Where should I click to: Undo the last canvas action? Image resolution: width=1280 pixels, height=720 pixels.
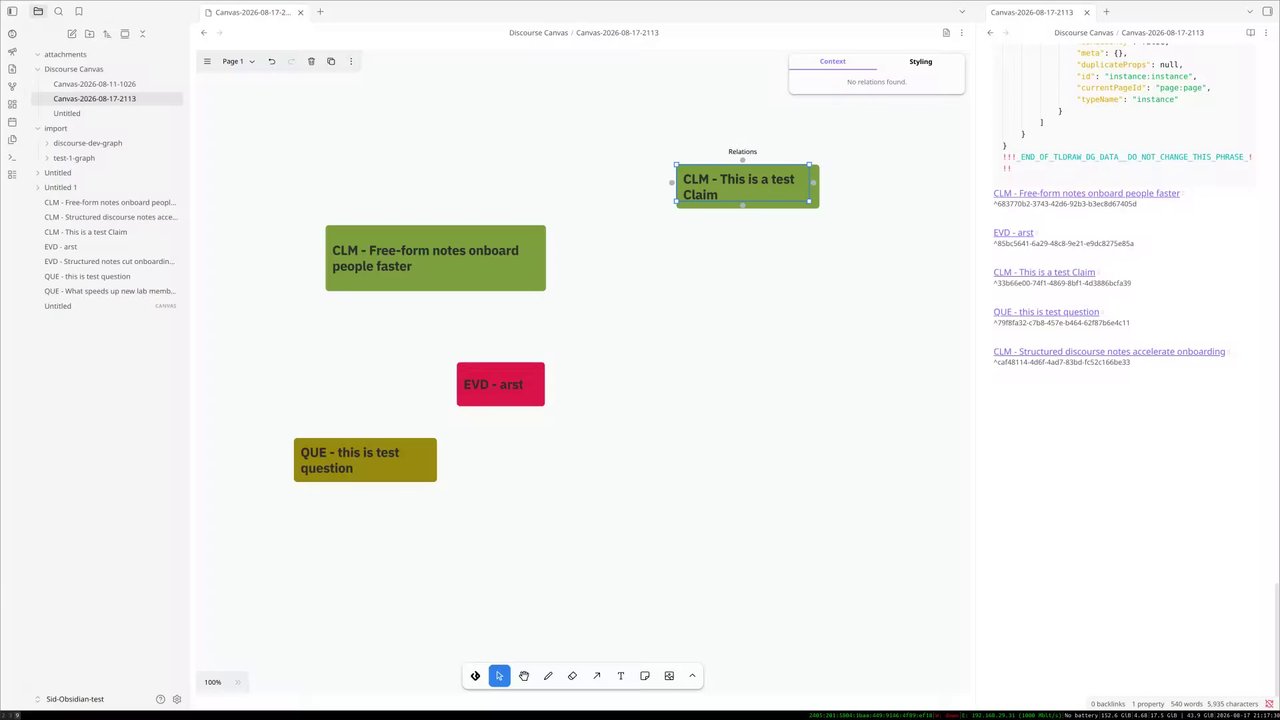click(271, 61)
